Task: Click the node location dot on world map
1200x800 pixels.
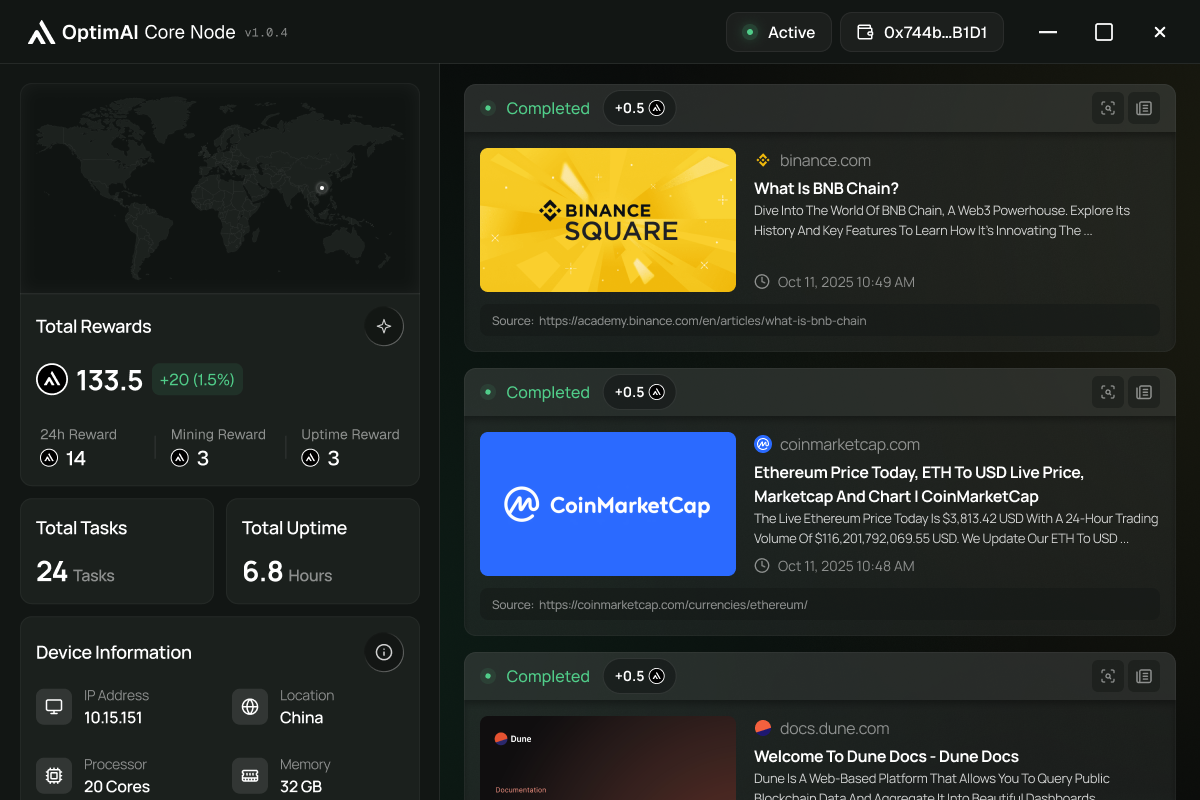Action: click(321, 187)
